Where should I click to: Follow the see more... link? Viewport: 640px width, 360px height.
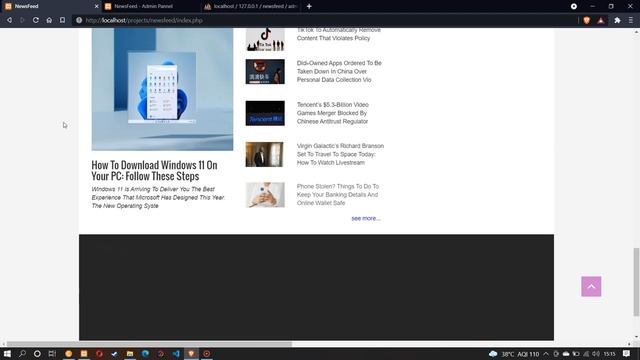[x=366, y=218]
